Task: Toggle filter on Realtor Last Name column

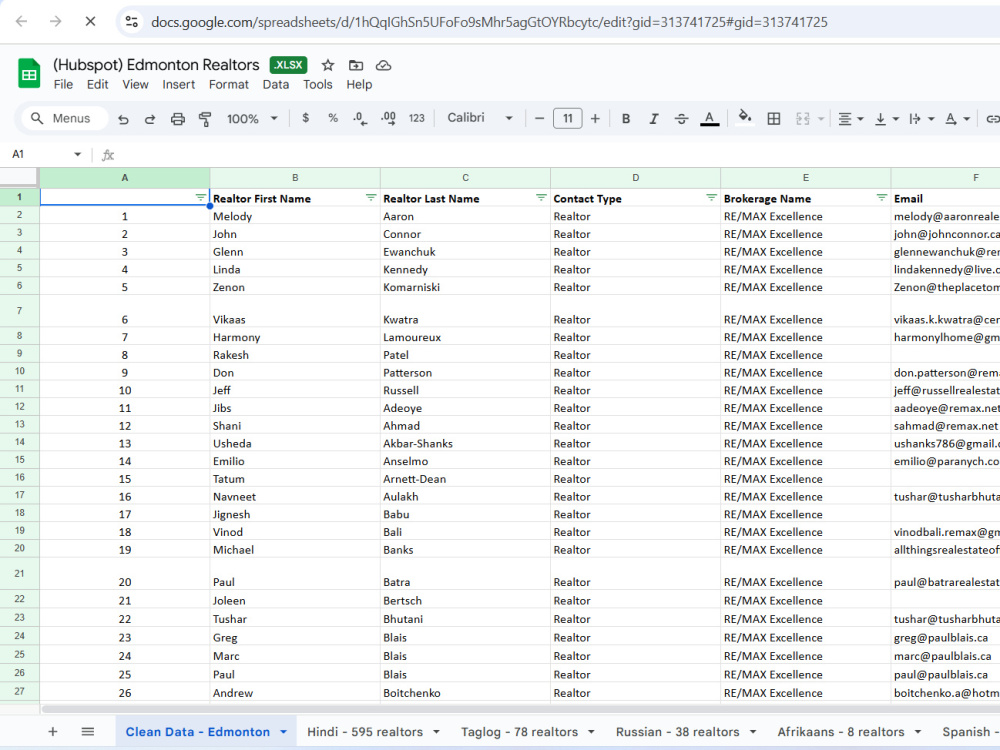Action: (x=541, y=198)
